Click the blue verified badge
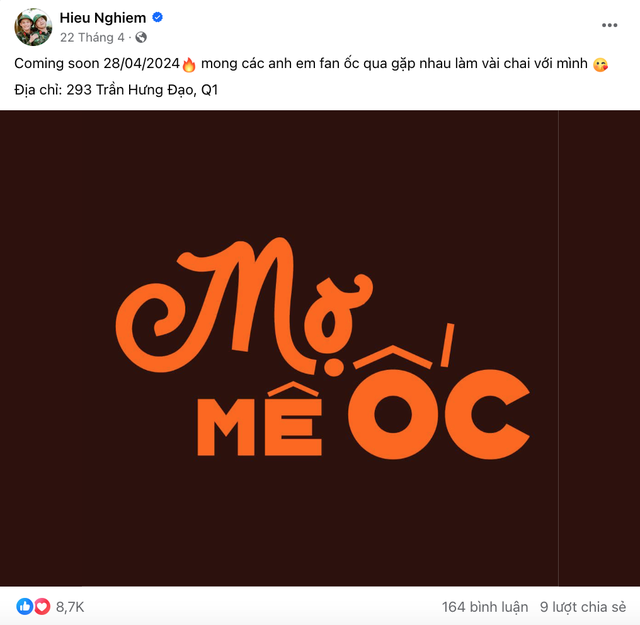 coord(157,18)
